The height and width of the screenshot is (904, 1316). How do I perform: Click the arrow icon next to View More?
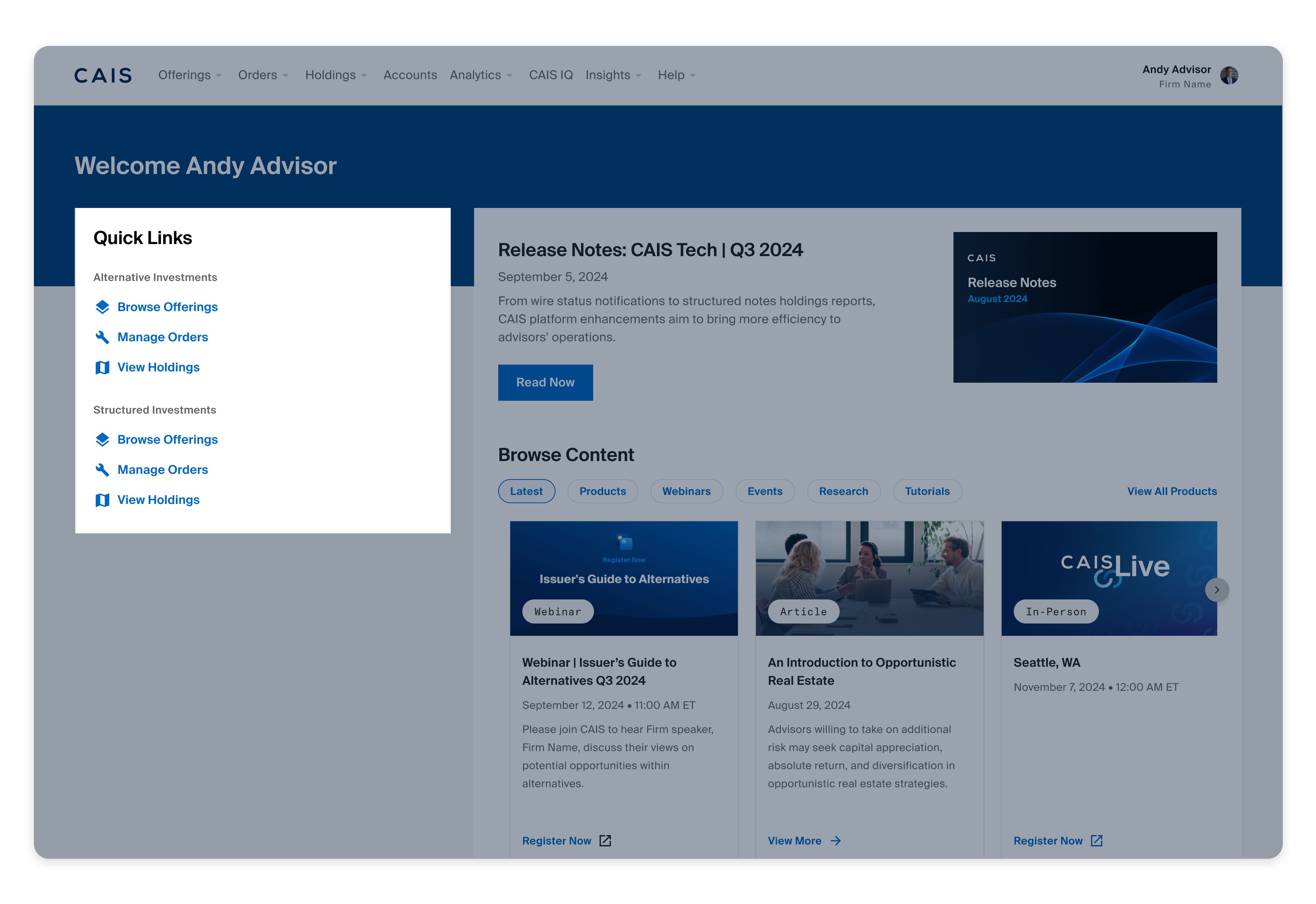point(836,841)
